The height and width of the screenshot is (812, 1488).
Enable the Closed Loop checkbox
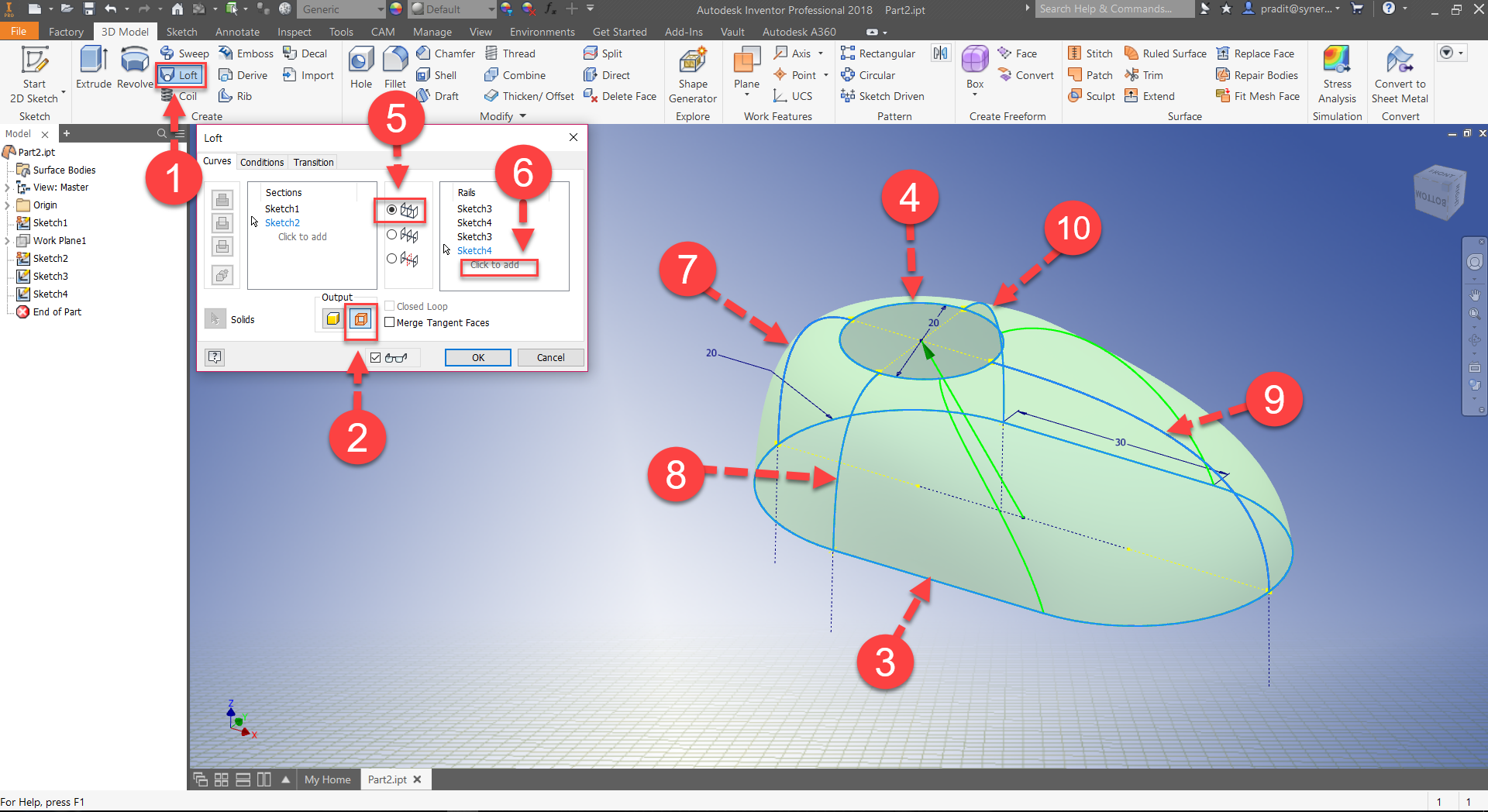point(391,306)
